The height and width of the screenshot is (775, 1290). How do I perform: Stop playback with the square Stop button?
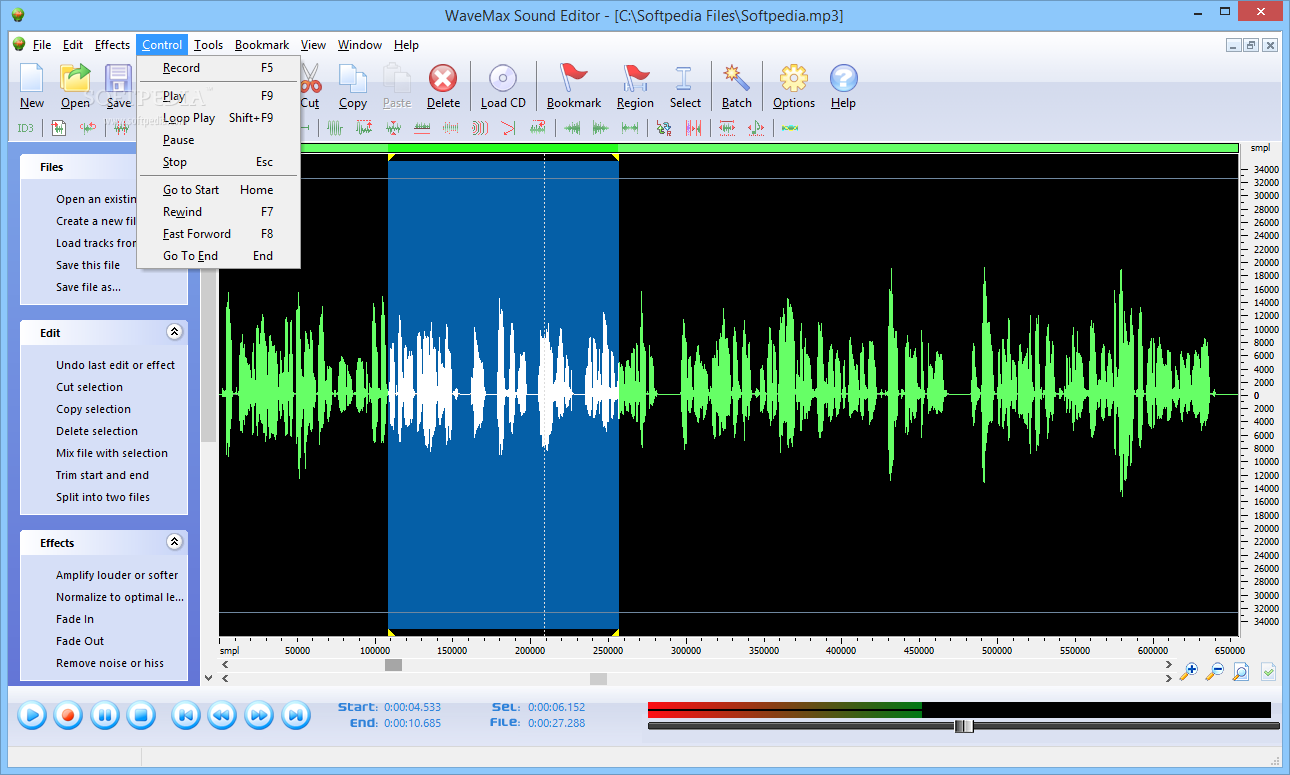[141, 715]
